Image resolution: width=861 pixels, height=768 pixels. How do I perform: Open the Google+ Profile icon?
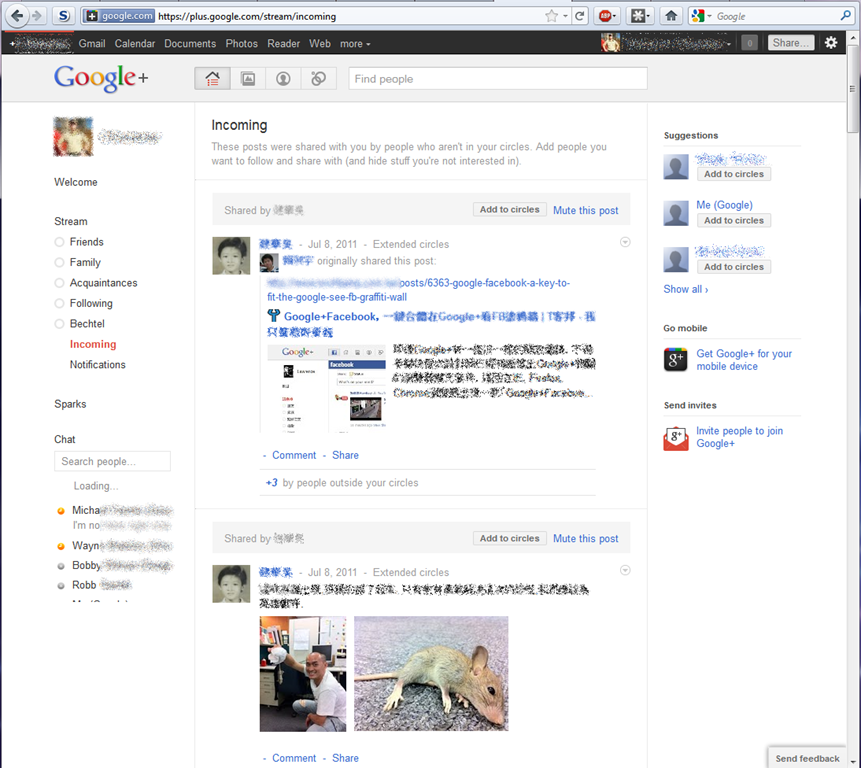click(x=283, y=79)
